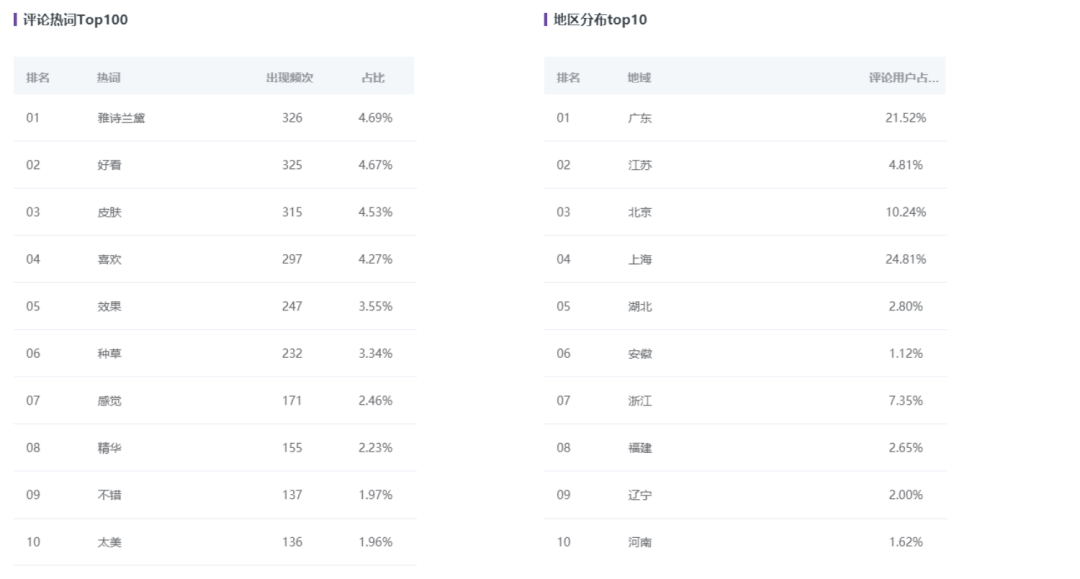1080x579 pixels.
Task: Click the 24.81% value for 上海
Action: tap(906, 259)
